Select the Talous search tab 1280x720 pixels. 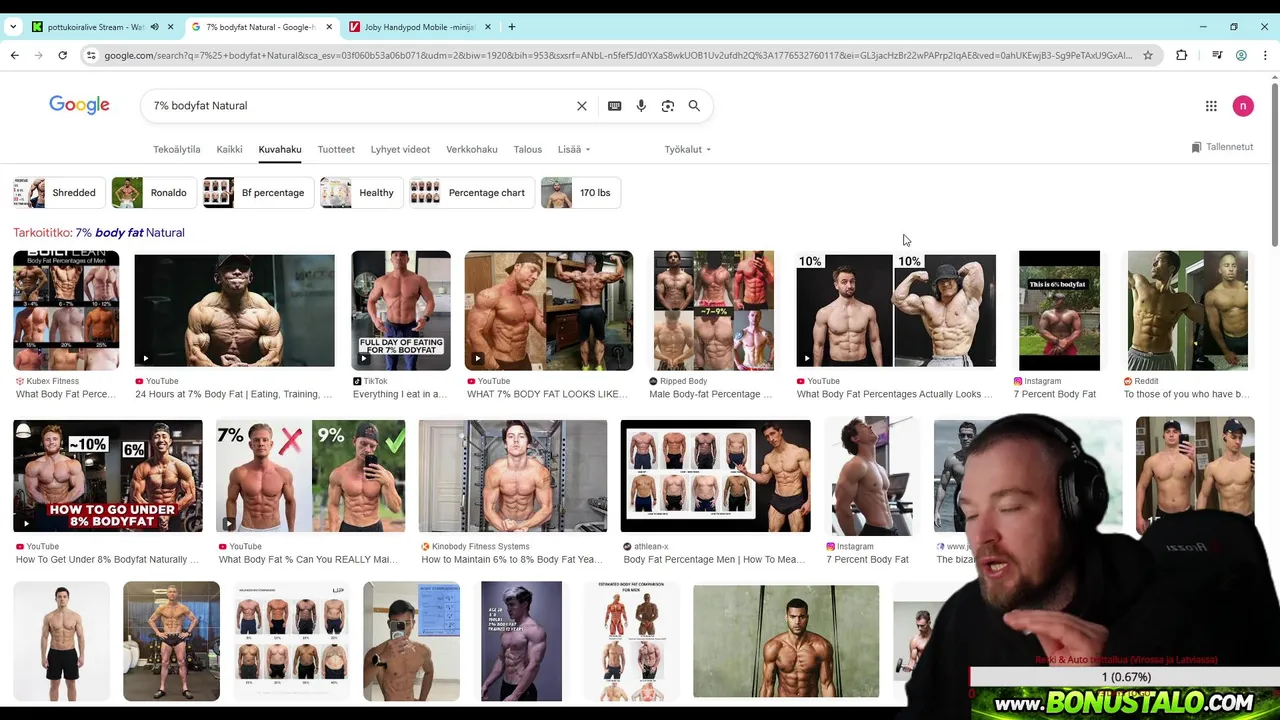point(527,149)
